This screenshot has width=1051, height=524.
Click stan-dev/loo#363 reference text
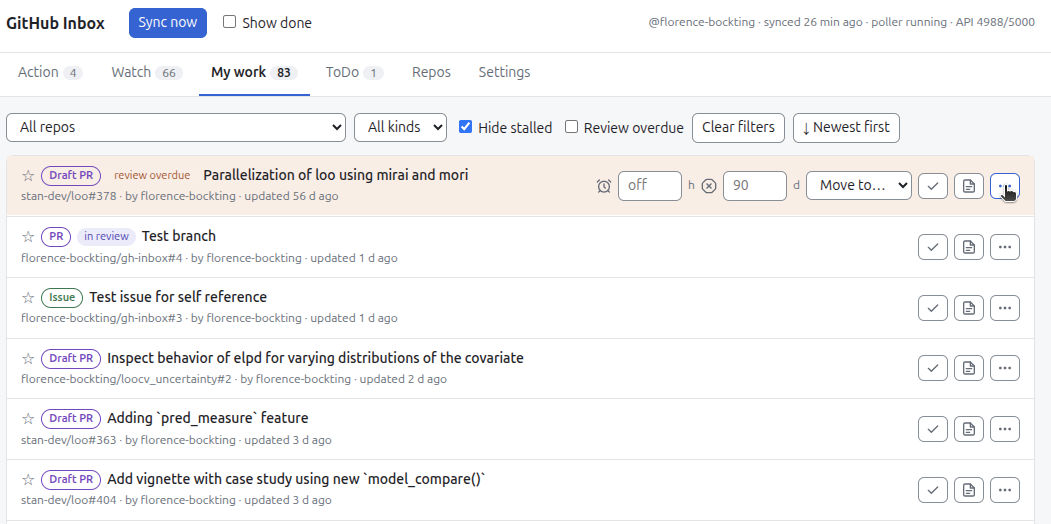point(68,440)
